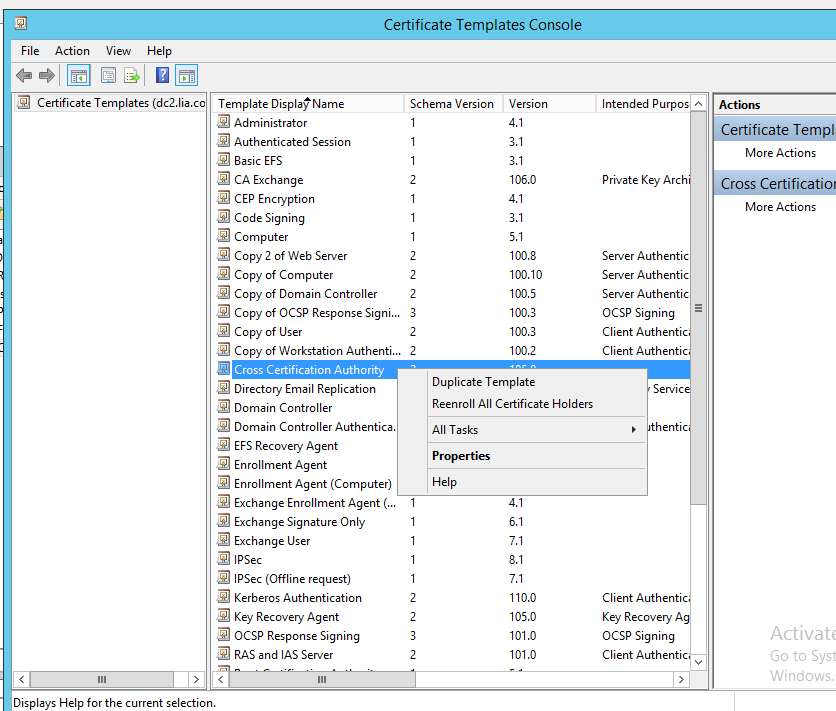Open the Action menu in menu bar

[x=72, y=51]
